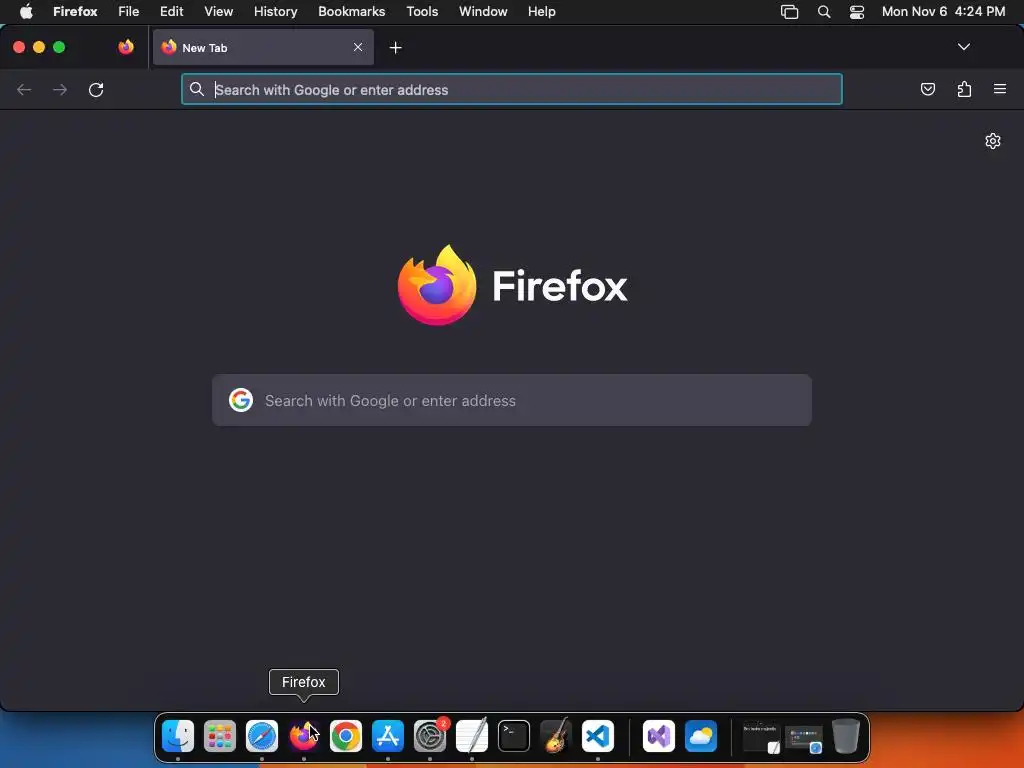
Task: Click Google logo in center search box
Action: coord(241,400)
